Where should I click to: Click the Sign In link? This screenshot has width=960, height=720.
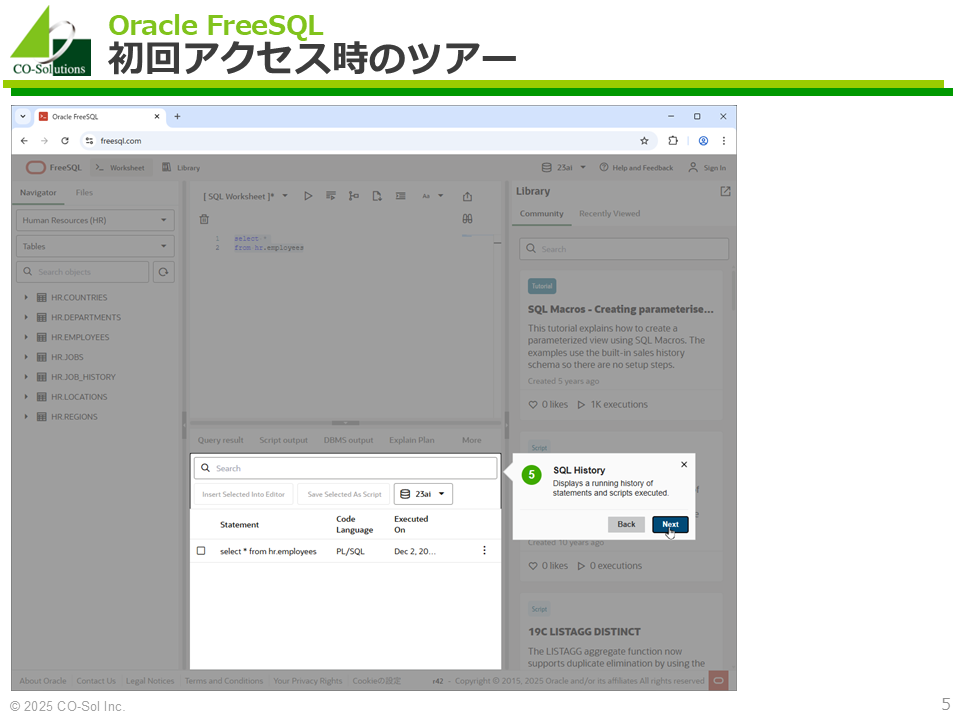[x=707, y=168]
